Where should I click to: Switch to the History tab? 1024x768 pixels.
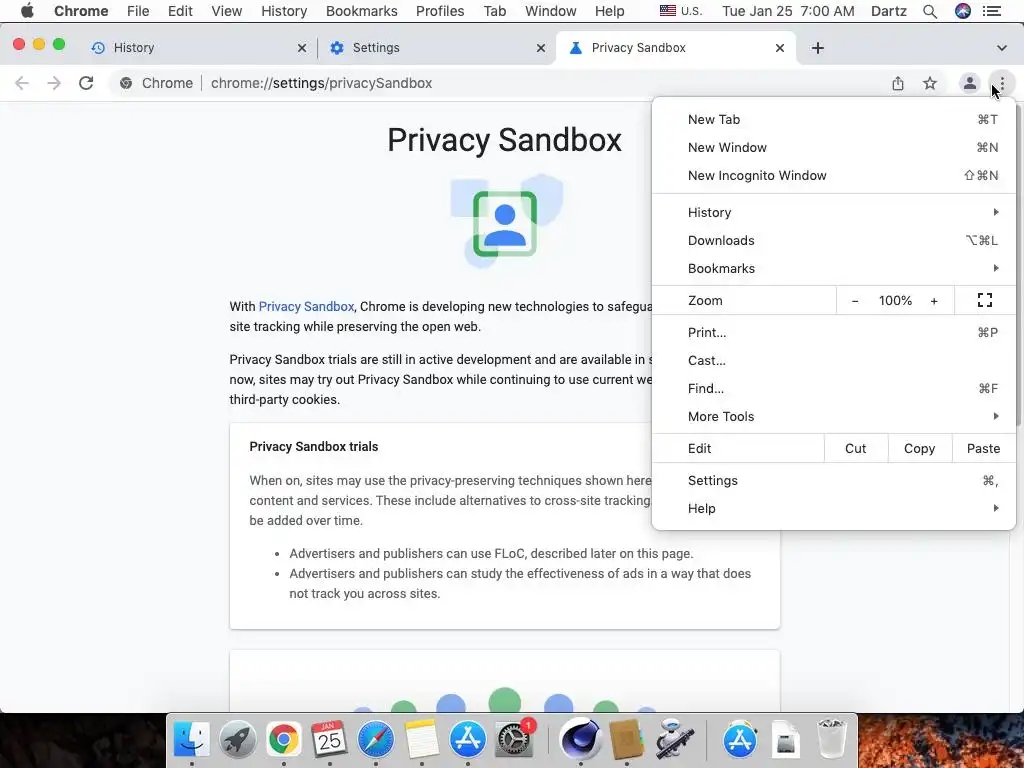point(199,48)
